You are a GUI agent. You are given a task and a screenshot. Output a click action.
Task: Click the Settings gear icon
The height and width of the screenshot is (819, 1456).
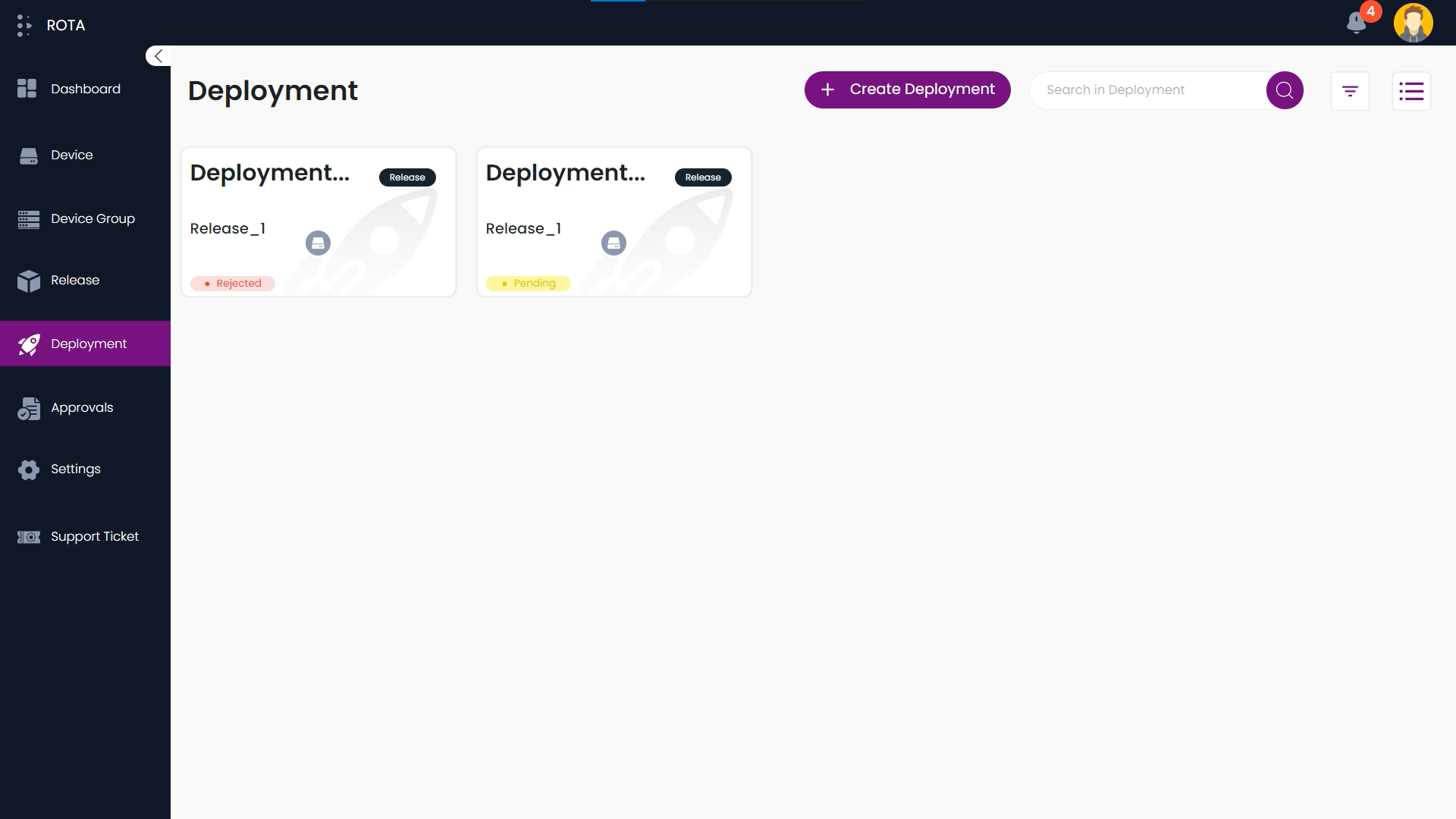(28, 469)
